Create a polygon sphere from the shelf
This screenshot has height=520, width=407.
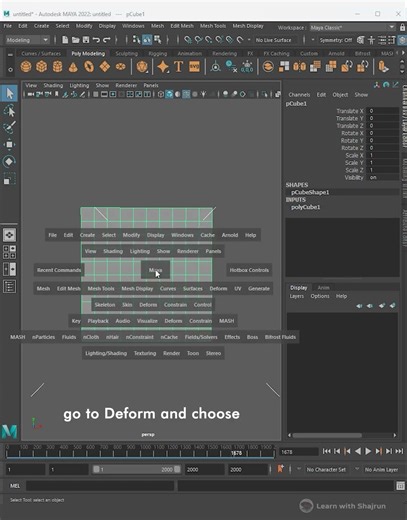click(26, 67)
